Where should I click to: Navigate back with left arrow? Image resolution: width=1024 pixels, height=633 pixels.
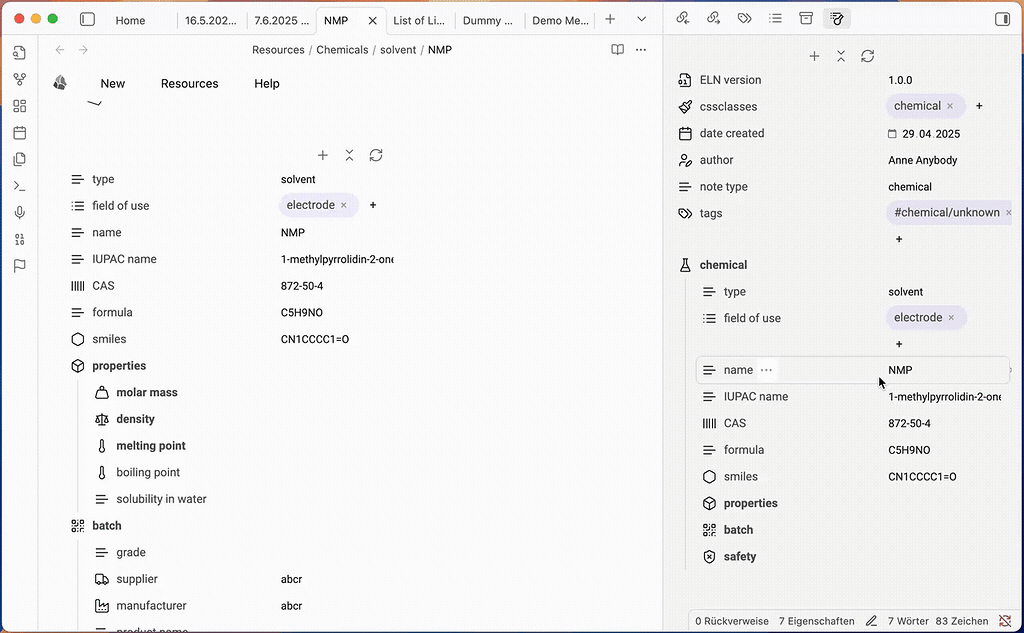60,50
